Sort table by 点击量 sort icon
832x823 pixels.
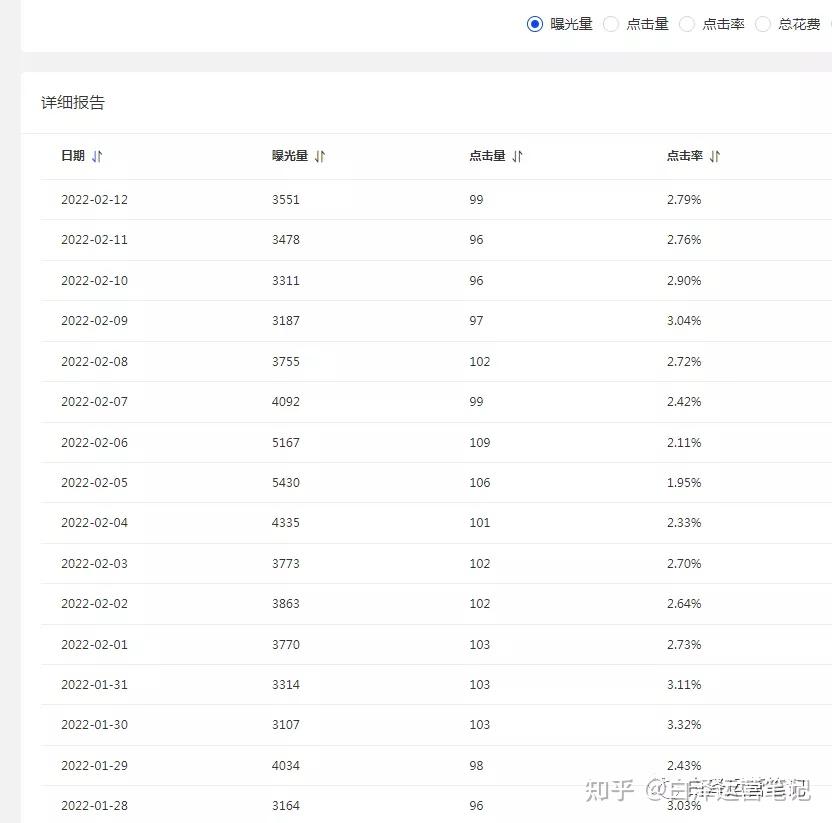pyautogui.click(x=517, y=156)
